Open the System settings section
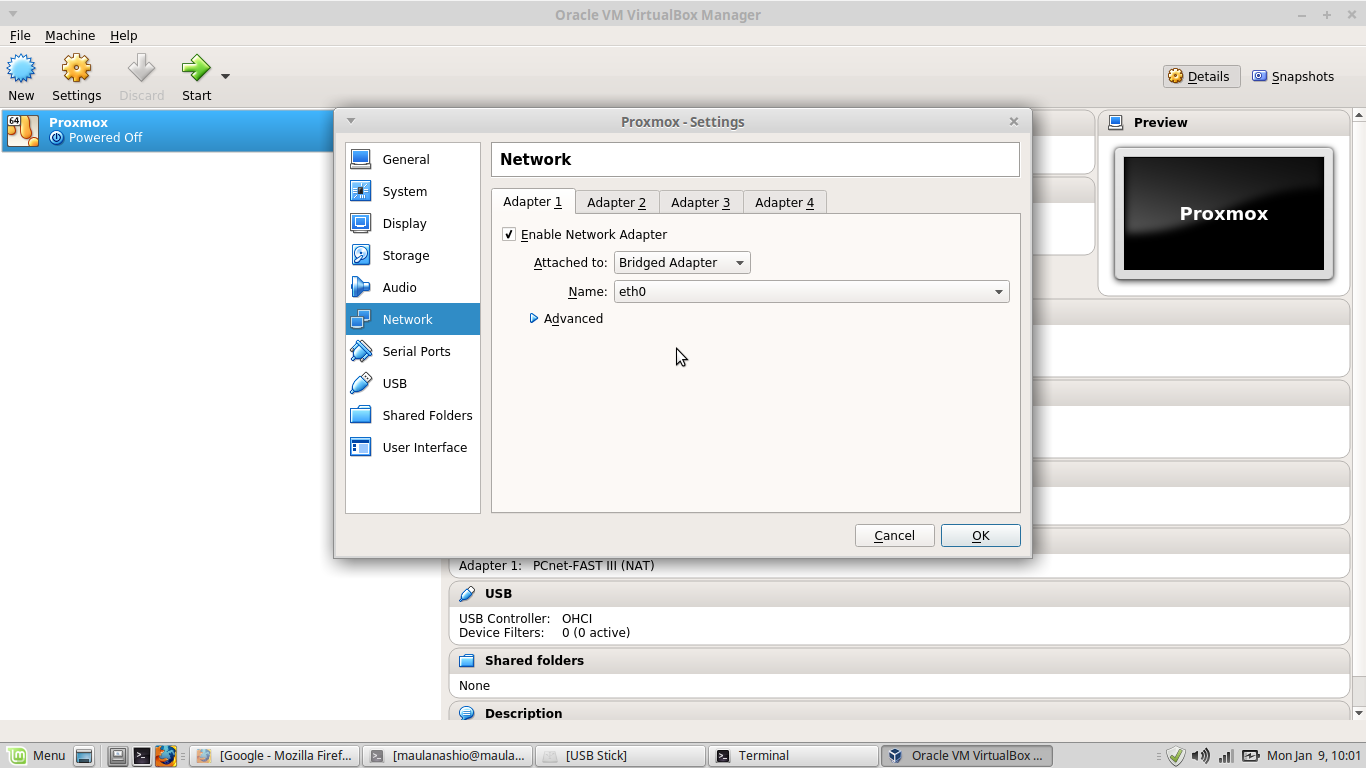This screenshot has width=1366, height=768. pos(361,191)
